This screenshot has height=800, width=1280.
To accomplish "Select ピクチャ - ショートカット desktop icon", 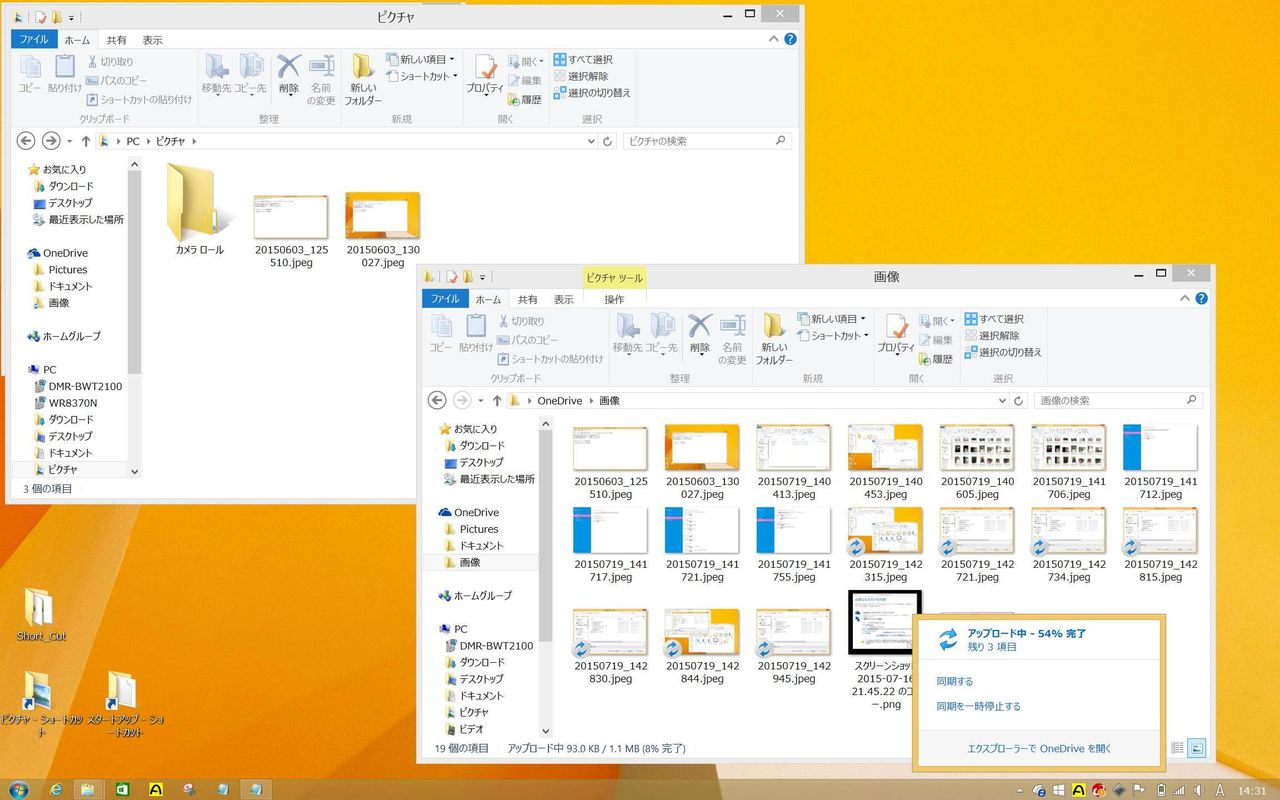I will point(41,704).
